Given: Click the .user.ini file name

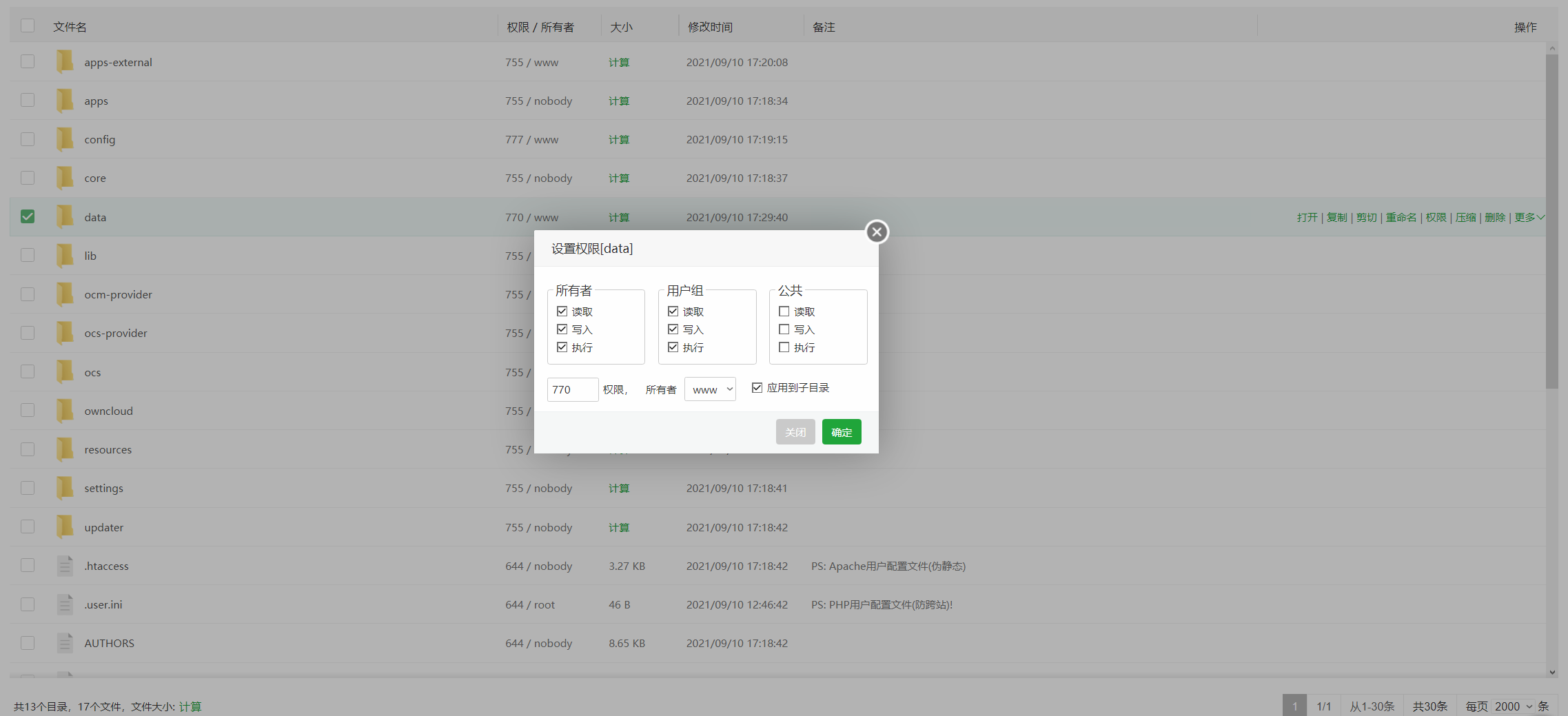Looking at the screenshot, I should (103, 604).
